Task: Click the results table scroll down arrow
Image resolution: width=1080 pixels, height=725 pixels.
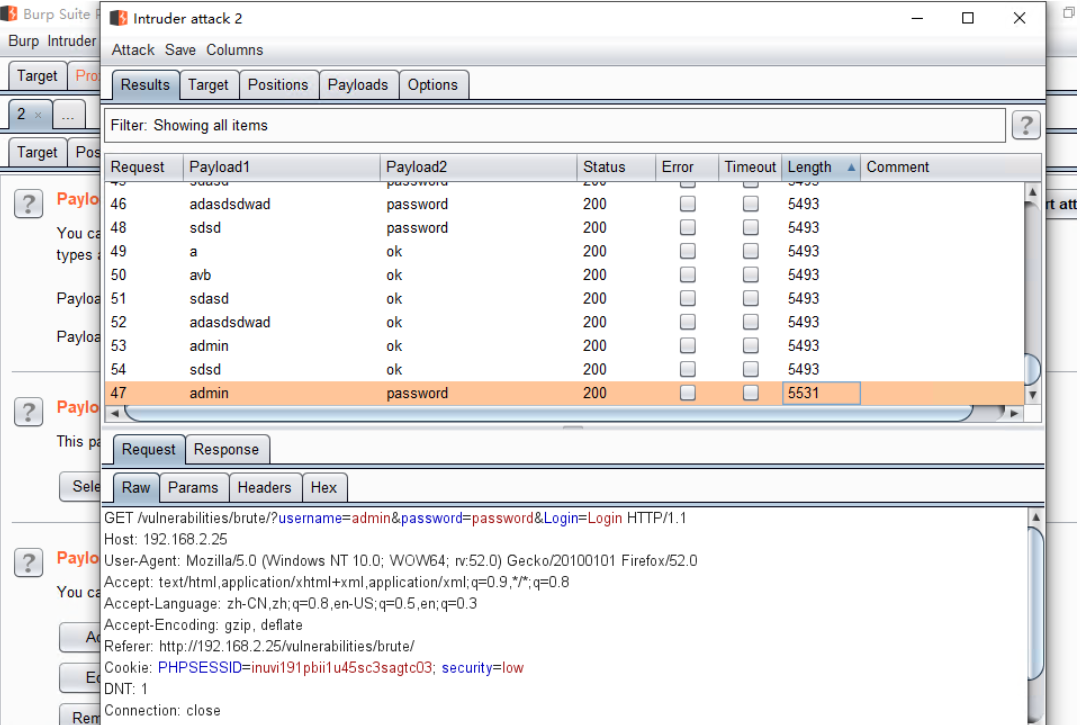Action: (x=1033, y=394)
